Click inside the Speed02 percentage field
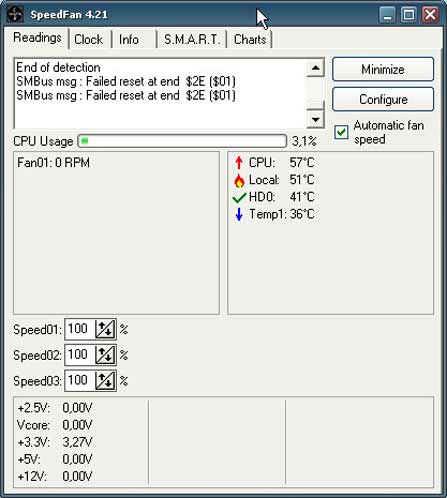Viewport: 447px width, 498px height. tap(80, 355)
